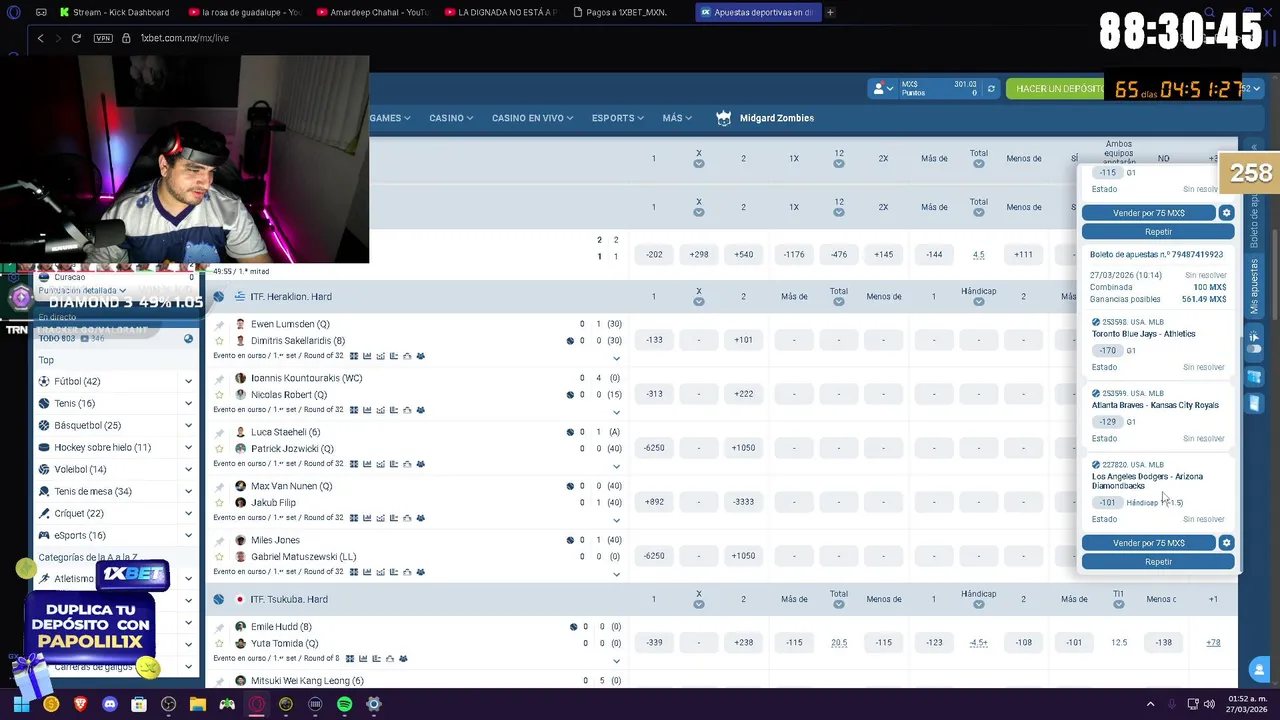Select -339 odds for Emile Hudd
The height and width of the screenshot is (720, 1280).
tap(654, 643)
